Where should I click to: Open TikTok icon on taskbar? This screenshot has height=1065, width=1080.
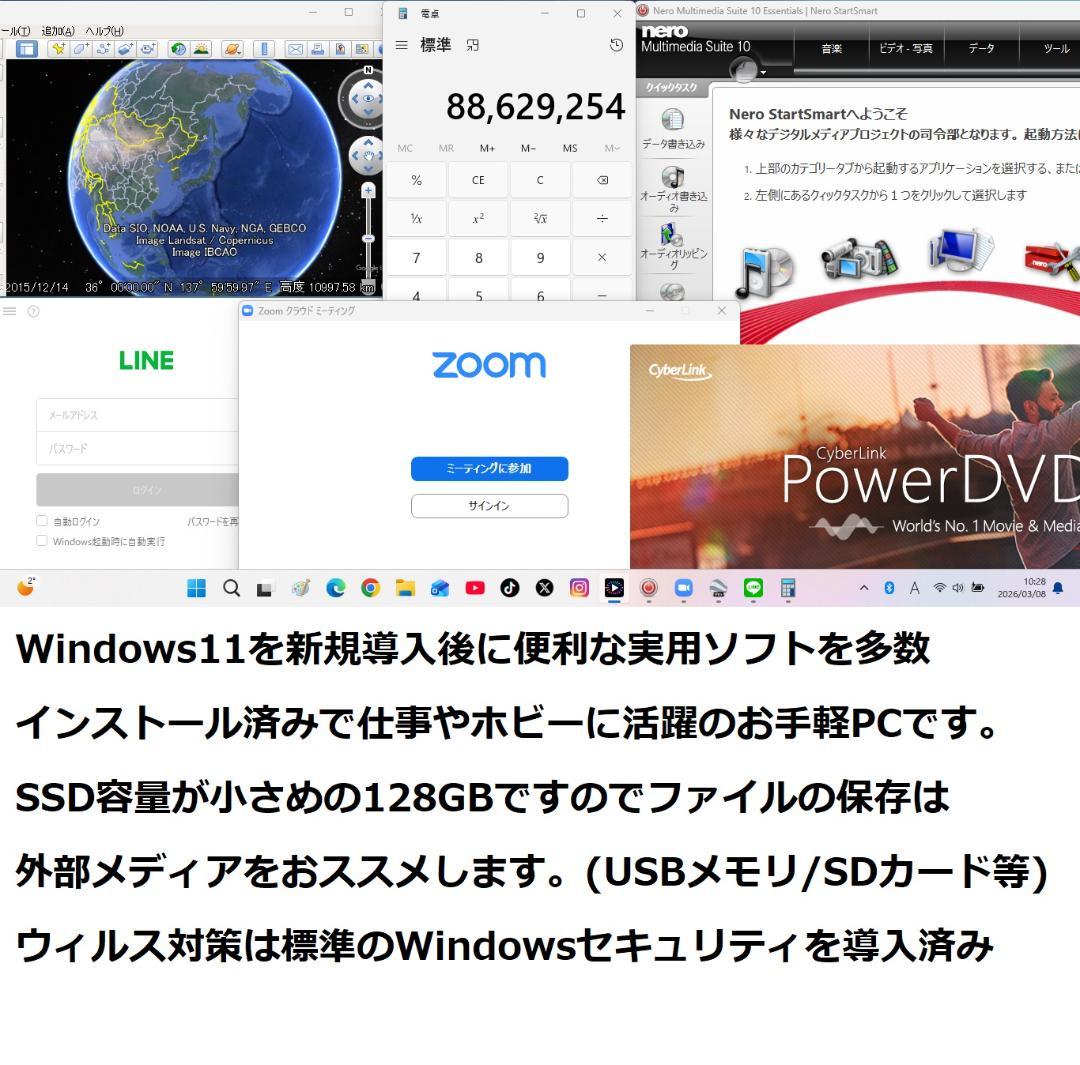click(x=510, y=588)
